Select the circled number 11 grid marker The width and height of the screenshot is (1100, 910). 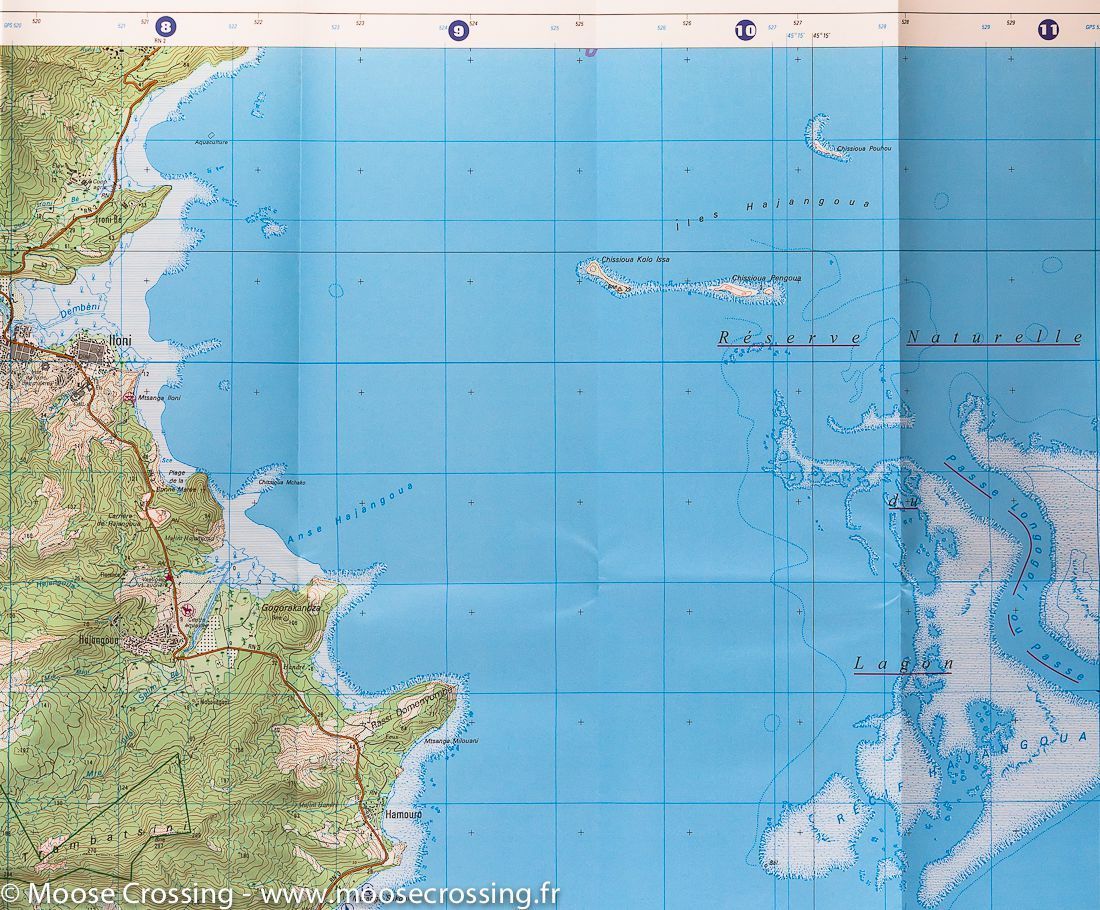[x=1048, y=29]
